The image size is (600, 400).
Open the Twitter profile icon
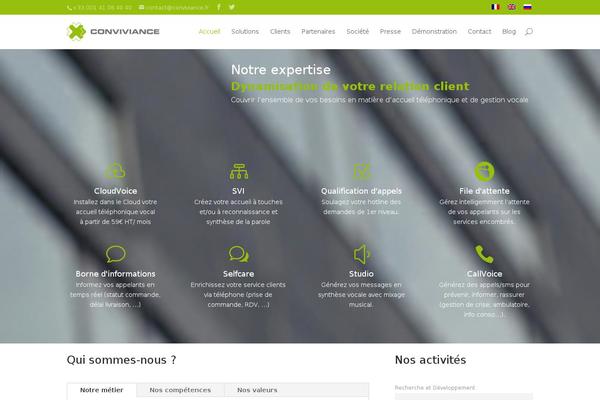[232, 7]
